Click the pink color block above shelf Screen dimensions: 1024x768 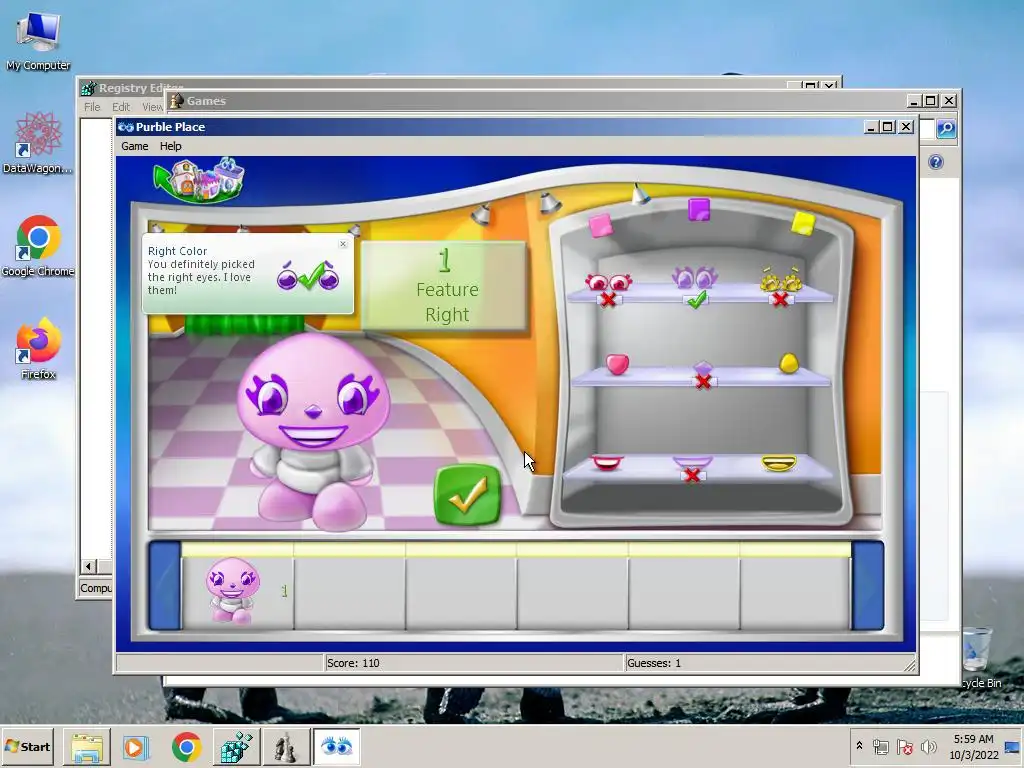pyautogui.click(x=601, y=225)
